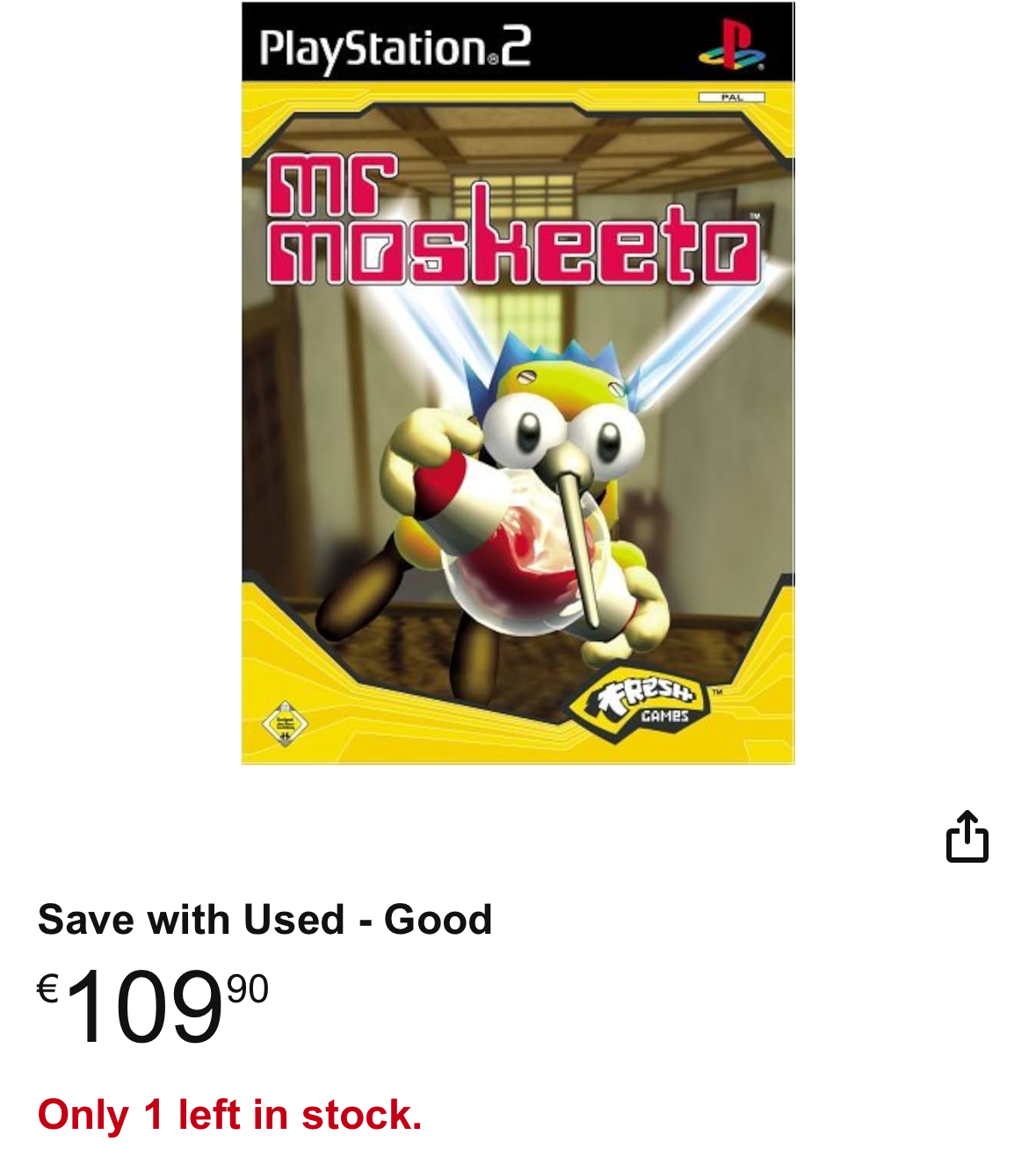This screenshot has height=1171, width=1036.
Task: Tap the Only 1 left in stock notice
Action: (x=230, y=1115)
